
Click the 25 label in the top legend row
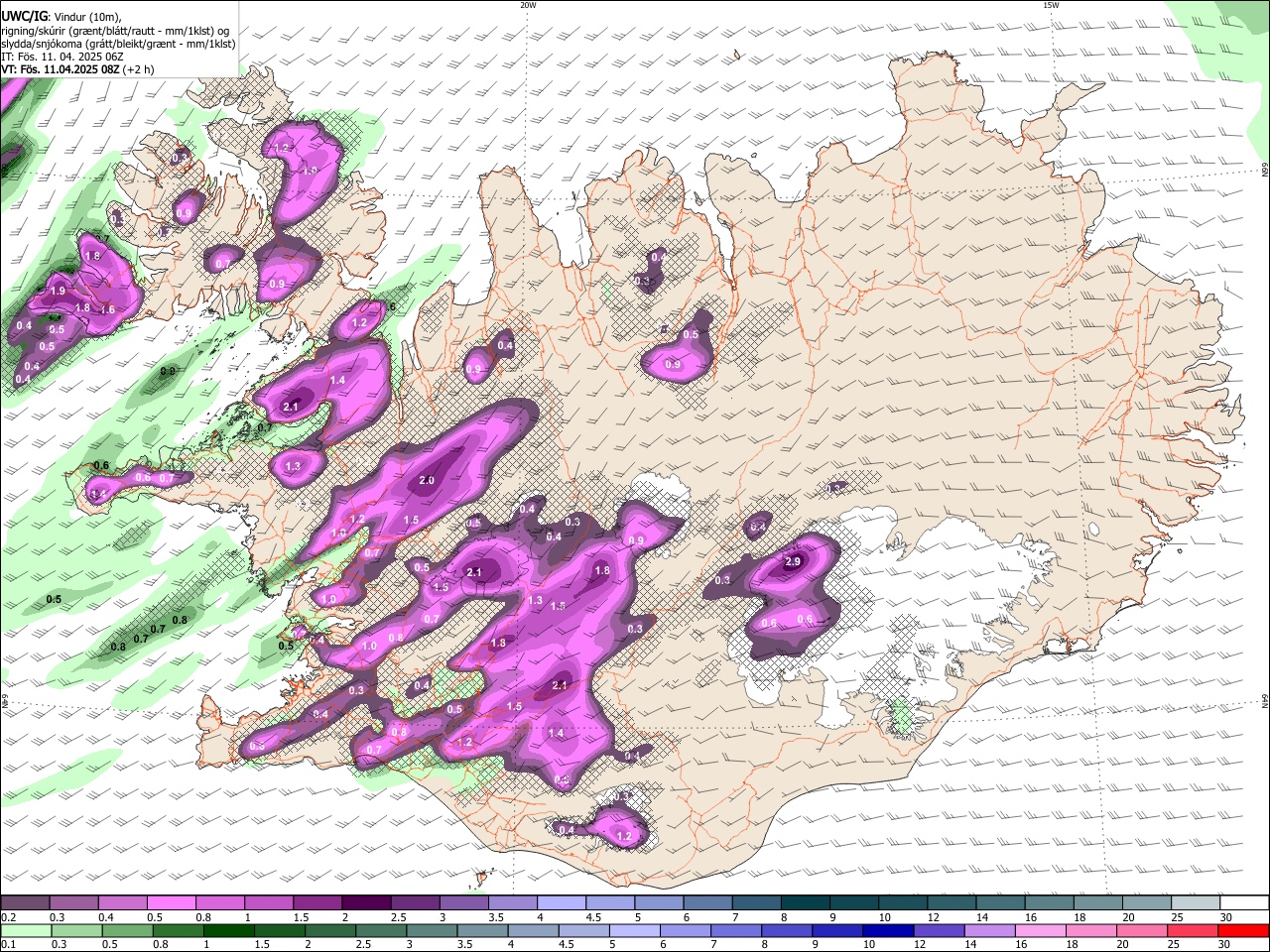(1177, 917)
